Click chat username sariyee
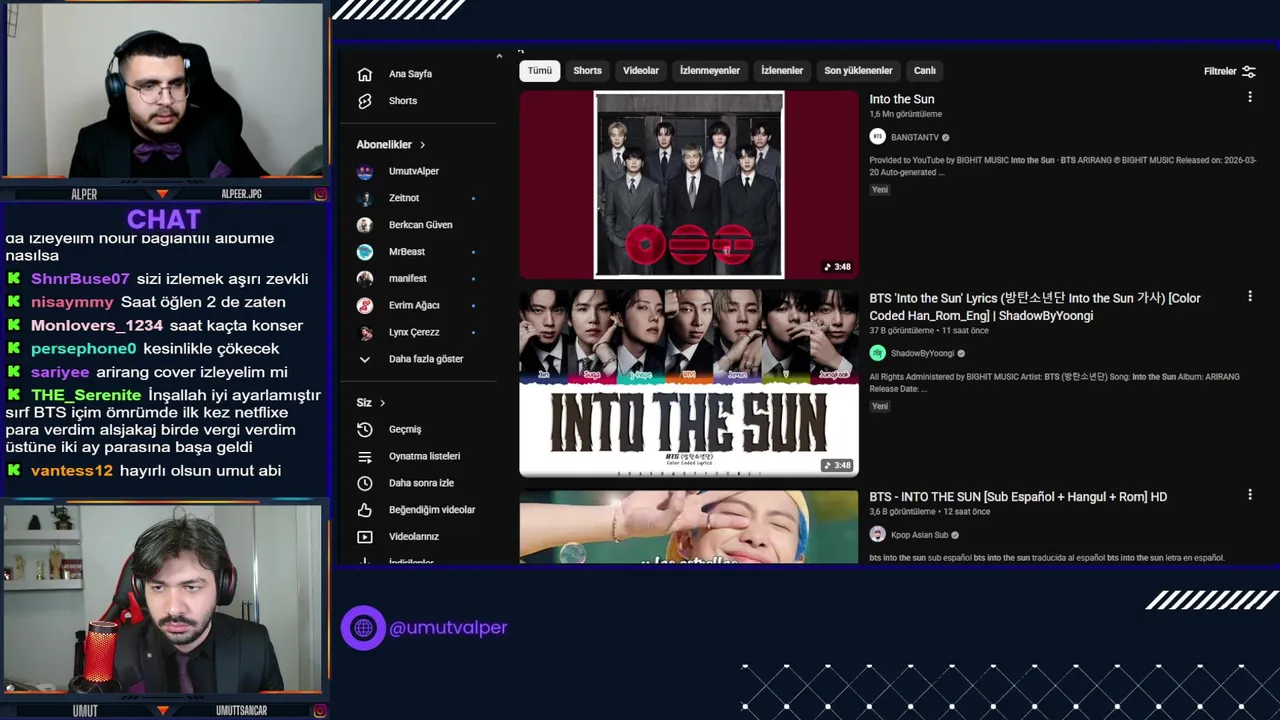The height and width of the screenshot is (720, 1280). pyautogui.click(x=60, y=372)
